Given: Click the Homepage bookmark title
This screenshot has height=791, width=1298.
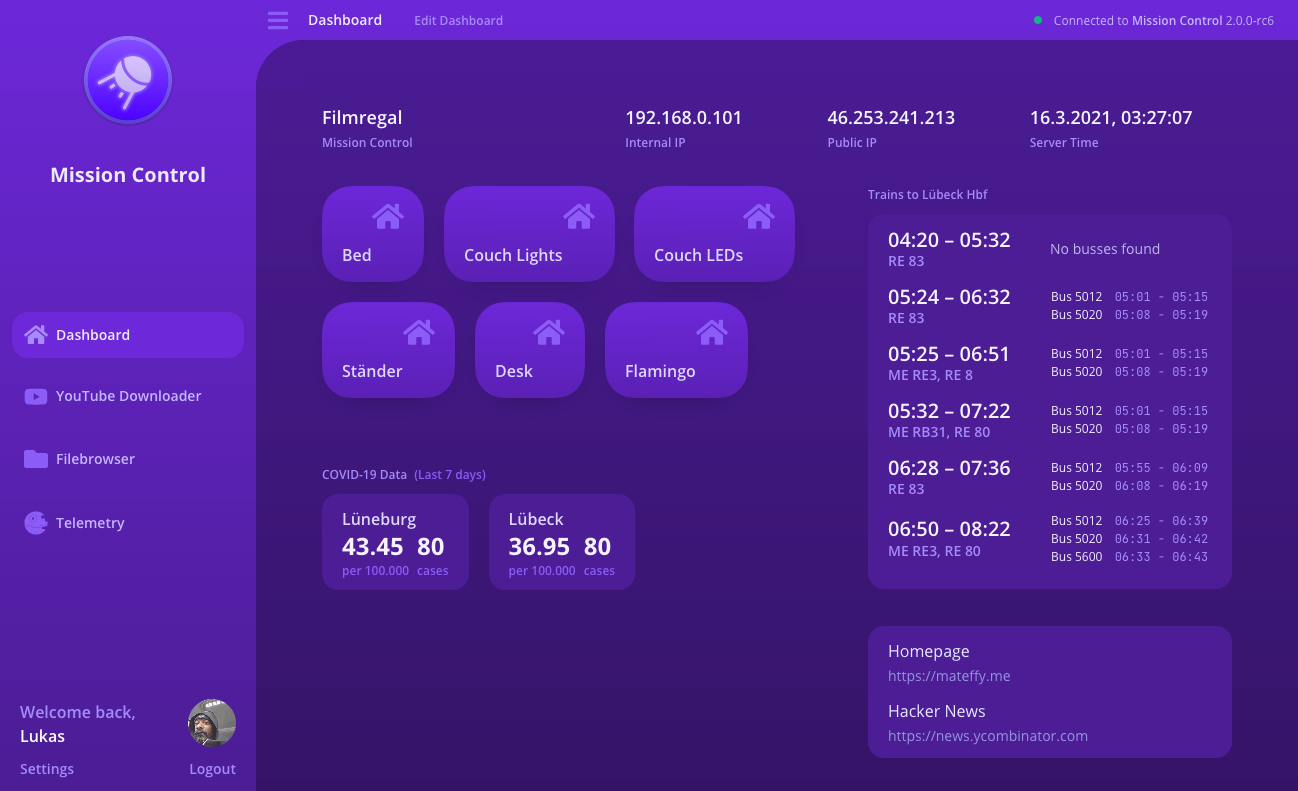Looking at the screenshot, I should click(929, 651).
